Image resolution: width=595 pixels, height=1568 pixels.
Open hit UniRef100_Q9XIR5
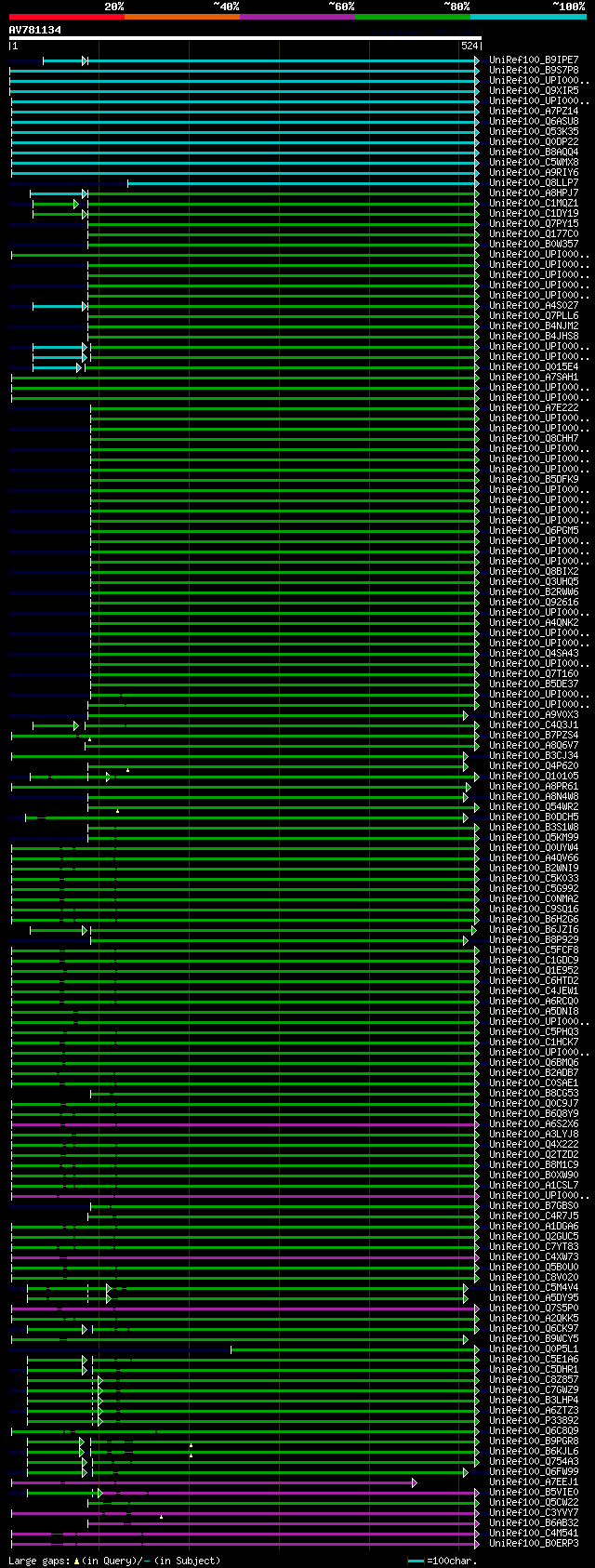[x=534, y=91]
